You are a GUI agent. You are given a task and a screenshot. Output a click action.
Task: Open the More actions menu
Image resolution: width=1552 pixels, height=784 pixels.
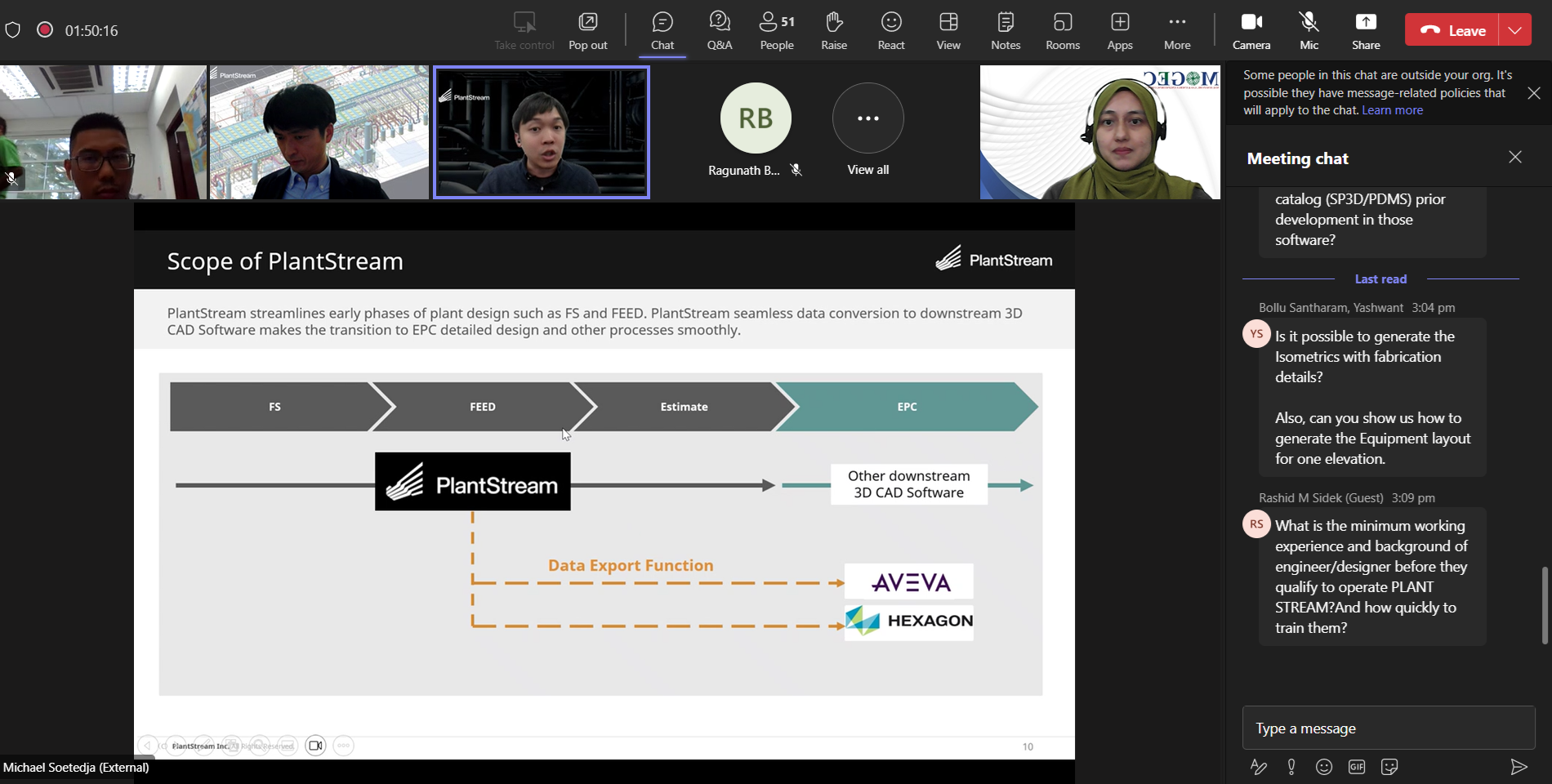click(1177, 30)
